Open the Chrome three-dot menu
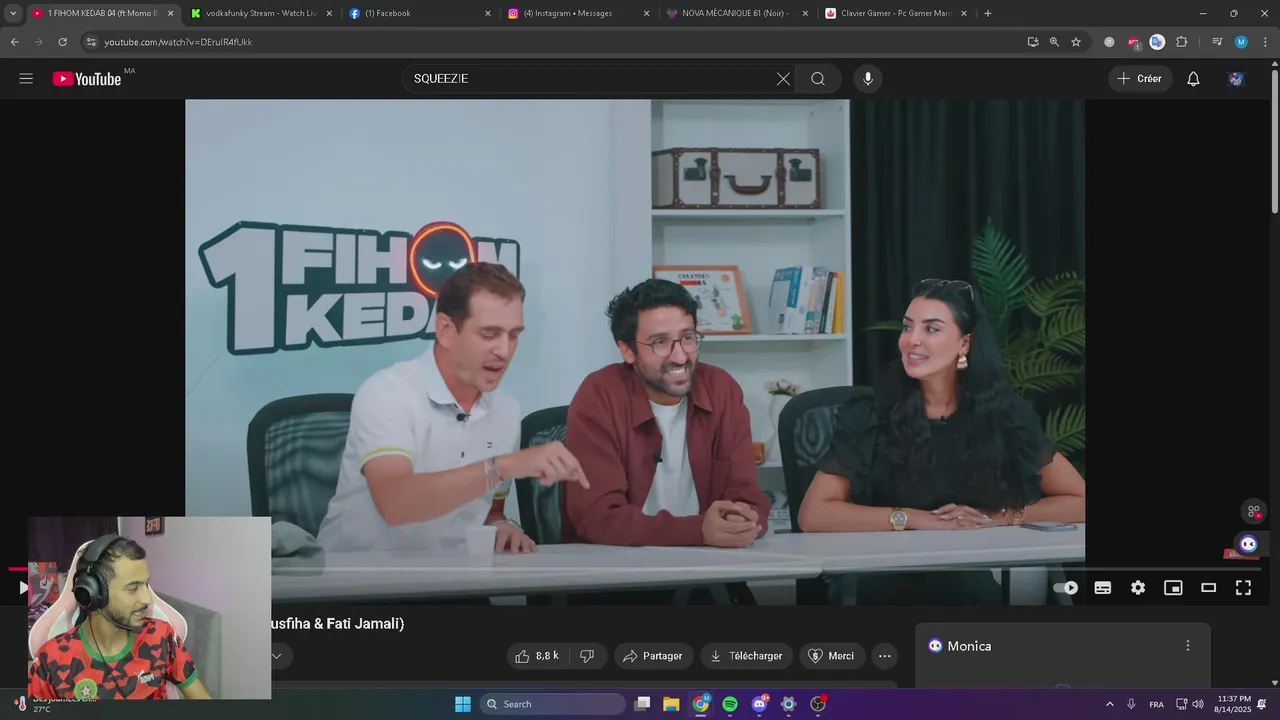Image resolution: width=1280 pixels, height=720 pixels. pyautogui.click(x=1265, y=42)
